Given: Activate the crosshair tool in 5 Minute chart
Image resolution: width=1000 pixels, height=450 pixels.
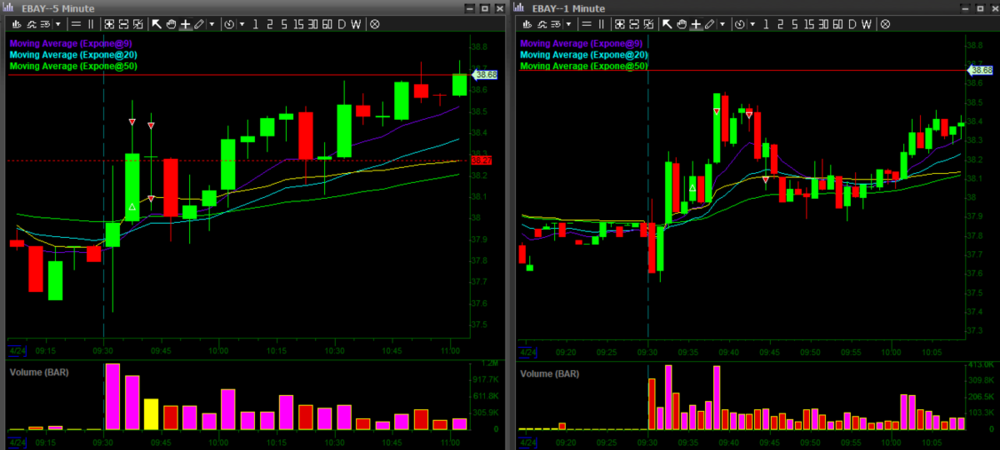Looking at the screenshot, I should click(185, 24).
